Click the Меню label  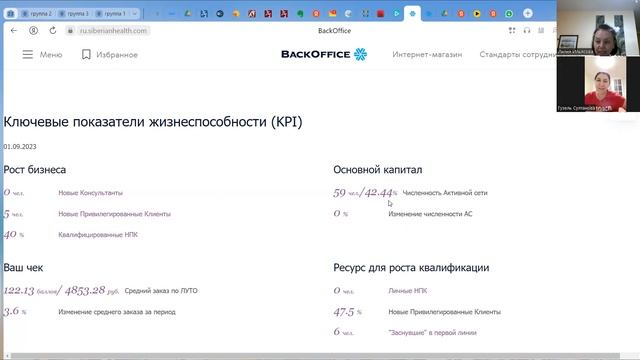pos(51,54)
